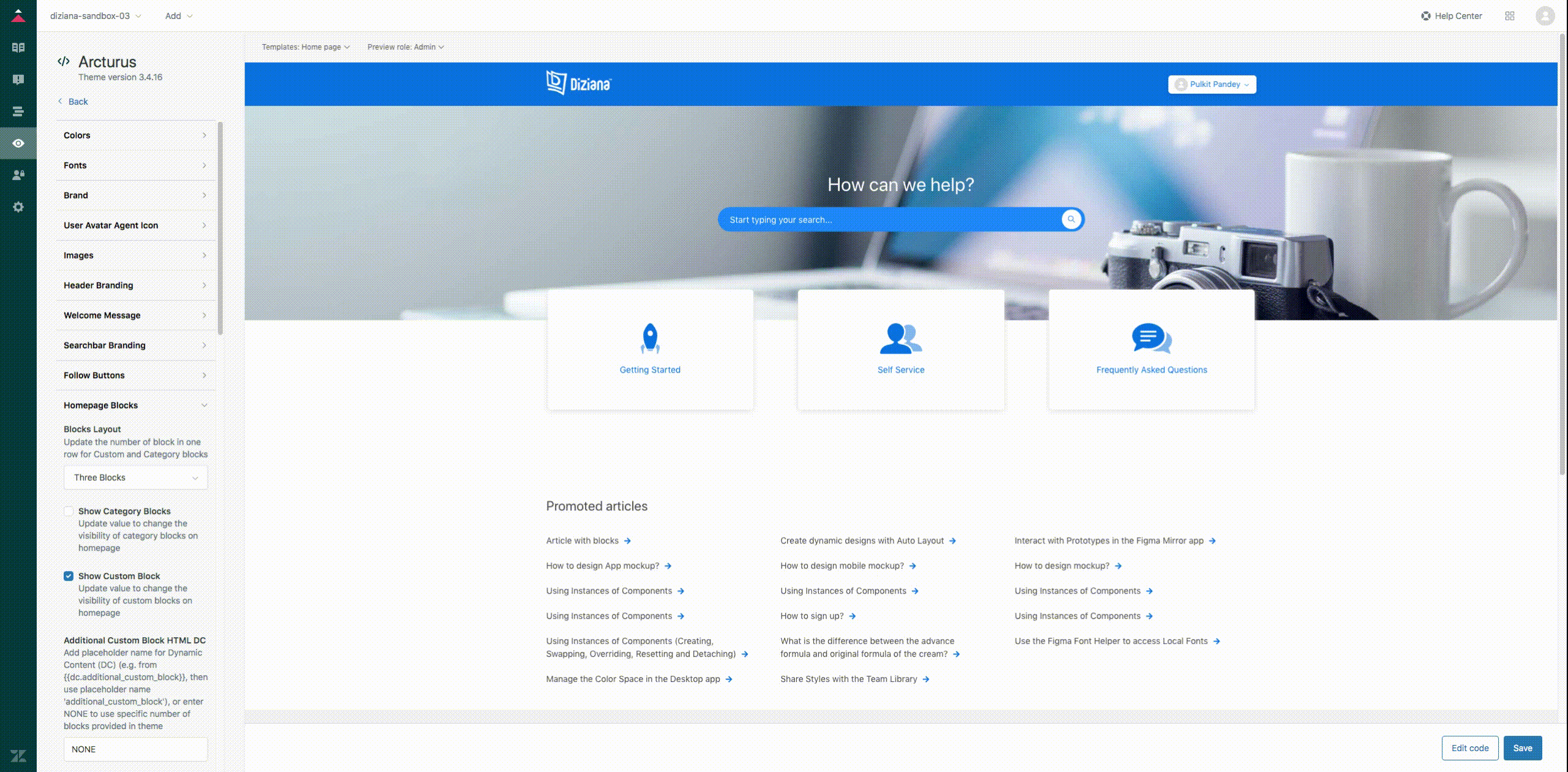This screenshot has height=772, width=1568.
Task: Click the Save button
Action: (x=1523, y=748)
